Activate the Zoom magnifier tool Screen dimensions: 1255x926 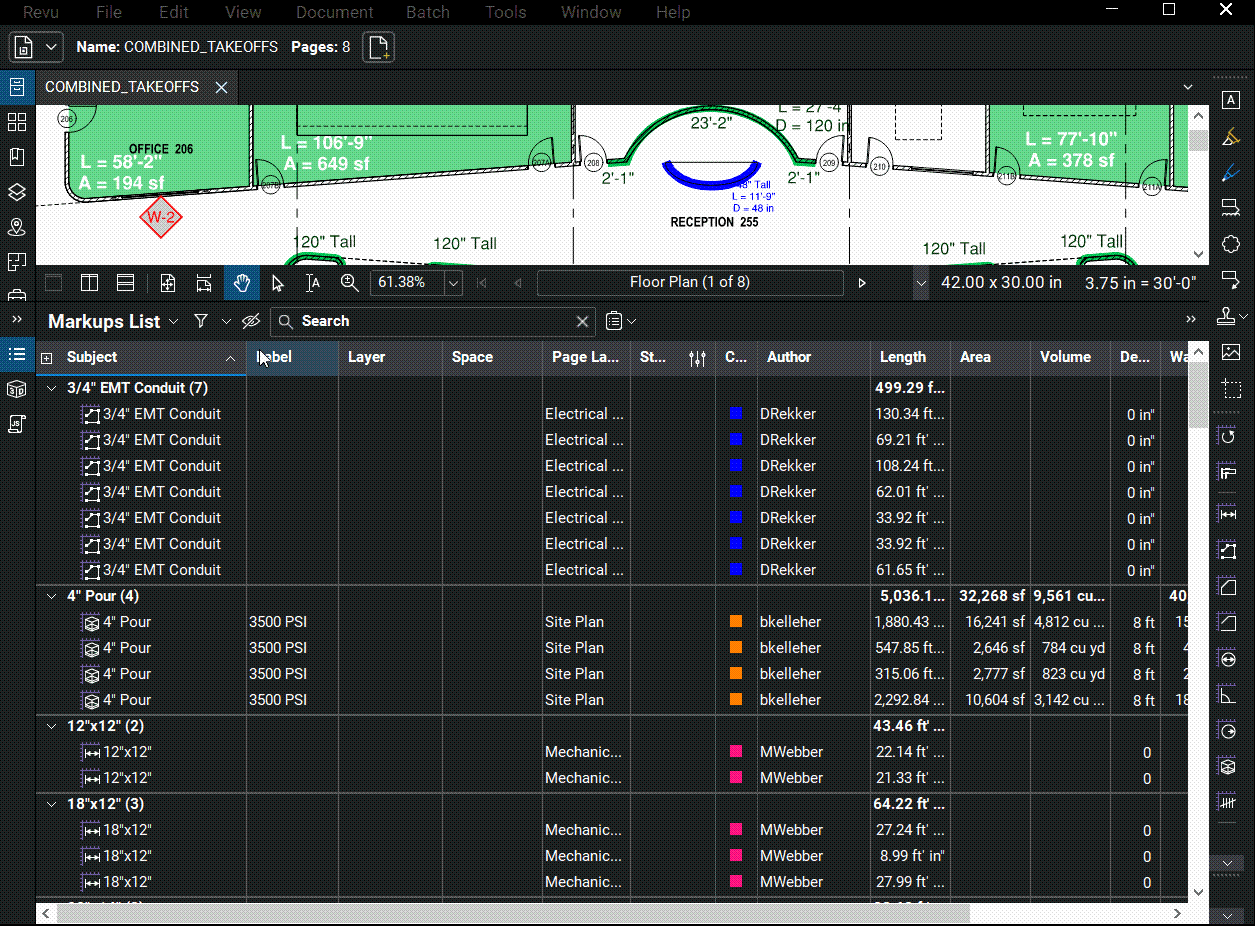pos(349,283)
